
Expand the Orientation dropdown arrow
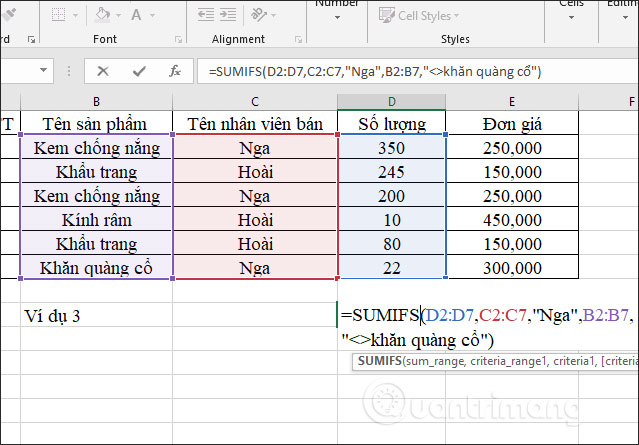pos(273,16)
